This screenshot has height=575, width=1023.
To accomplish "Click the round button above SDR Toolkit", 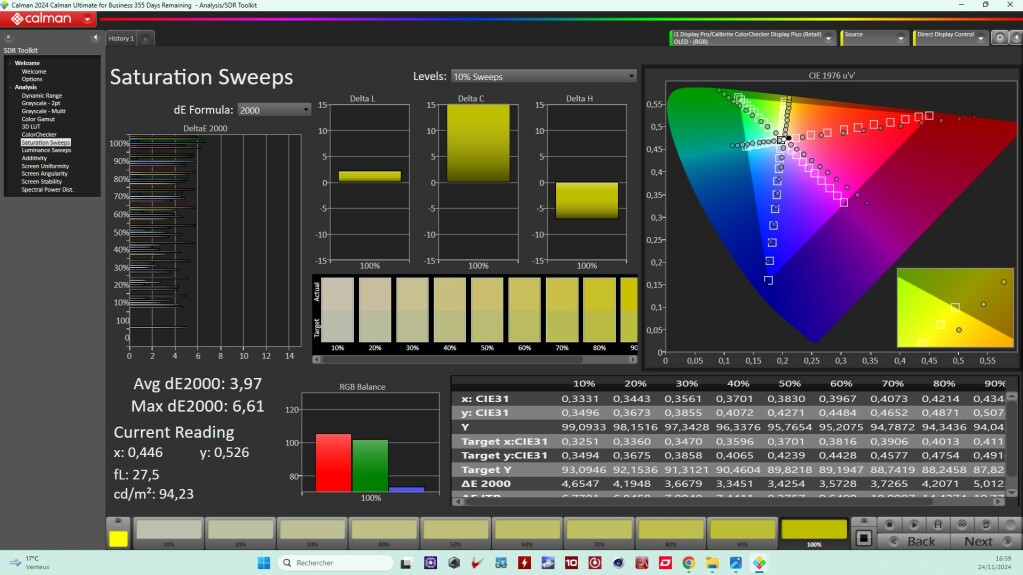I will tap(8, 38).
